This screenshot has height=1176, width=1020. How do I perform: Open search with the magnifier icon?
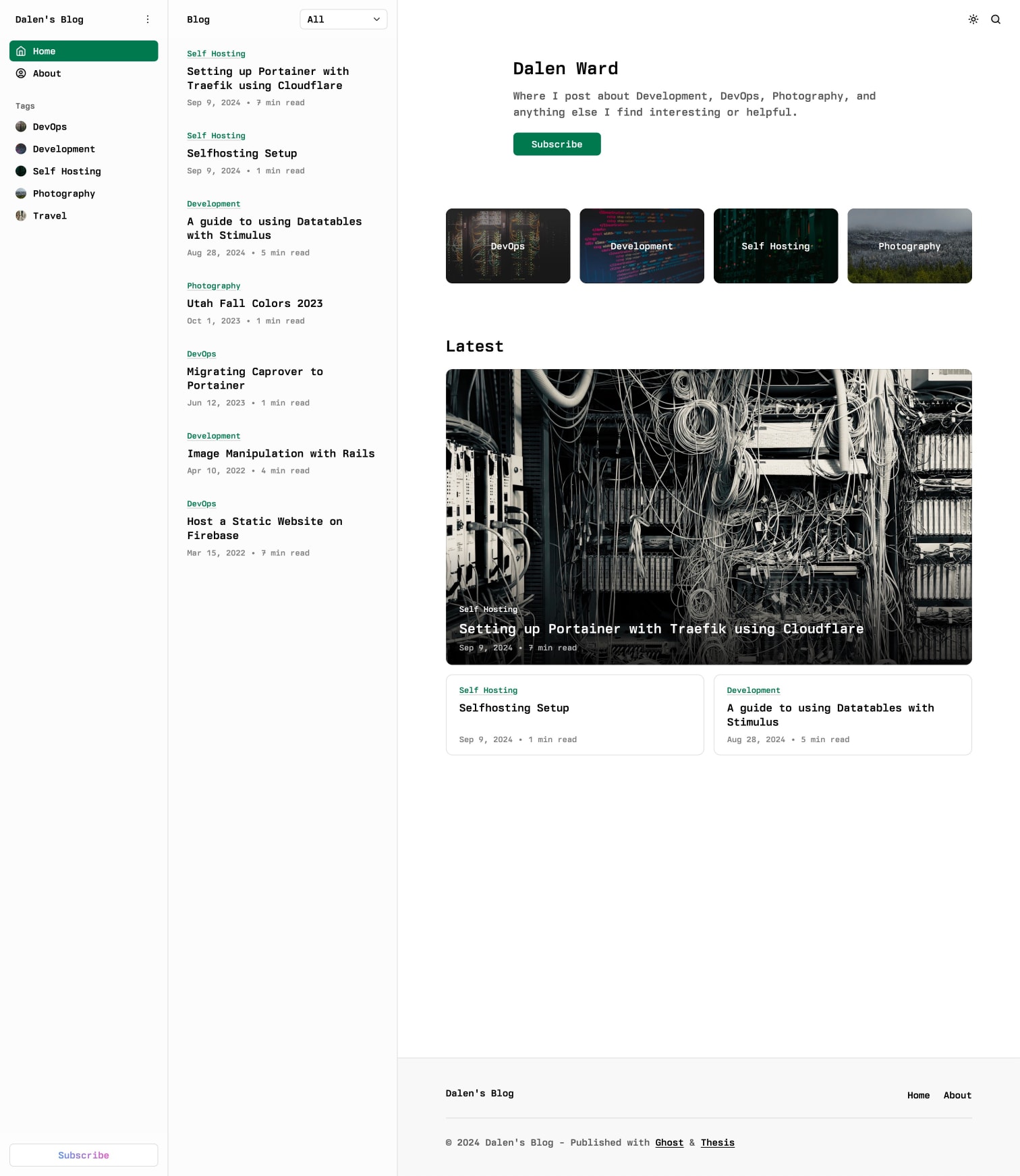pyautogui.click(x=995, y=20)
